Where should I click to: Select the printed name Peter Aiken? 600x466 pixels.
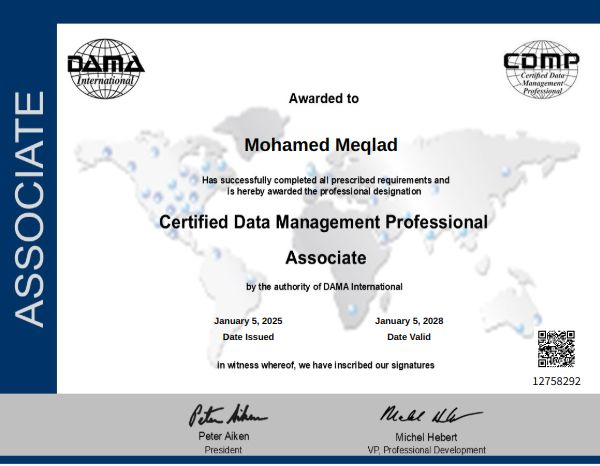(224, 436)
